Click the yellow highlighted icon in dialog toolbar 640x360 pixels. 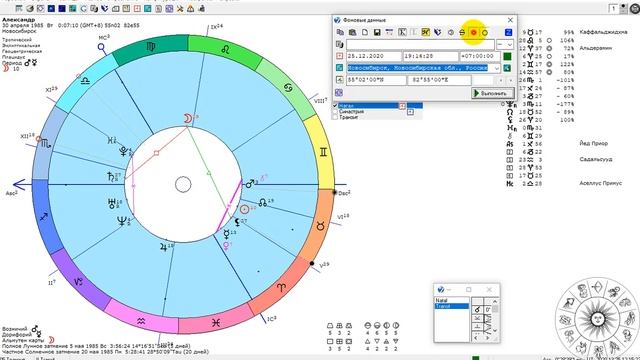click(426, 32)
